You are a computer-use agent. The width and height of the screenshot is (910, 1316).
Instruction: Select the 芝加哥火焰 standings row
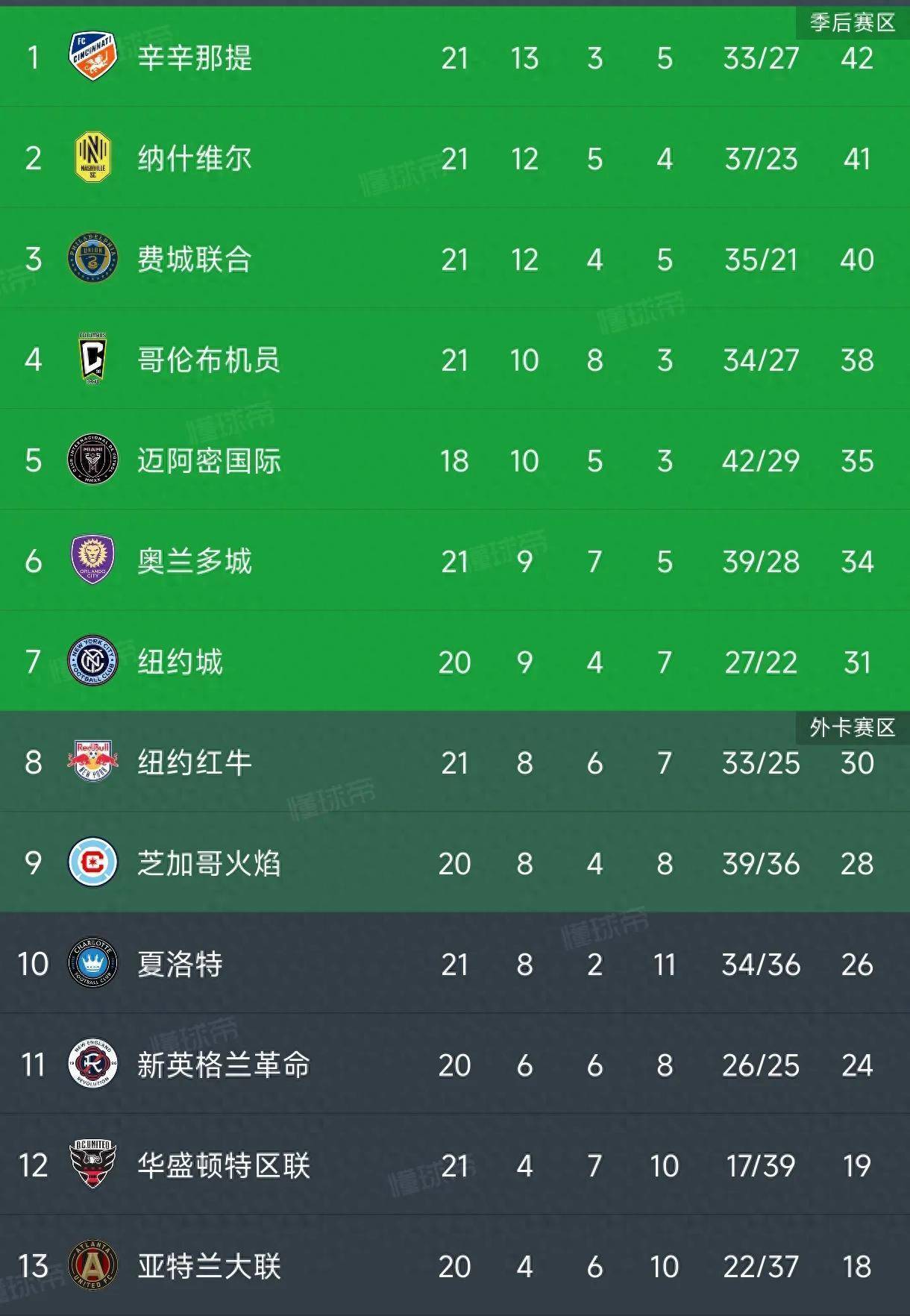tap(455, 864)
